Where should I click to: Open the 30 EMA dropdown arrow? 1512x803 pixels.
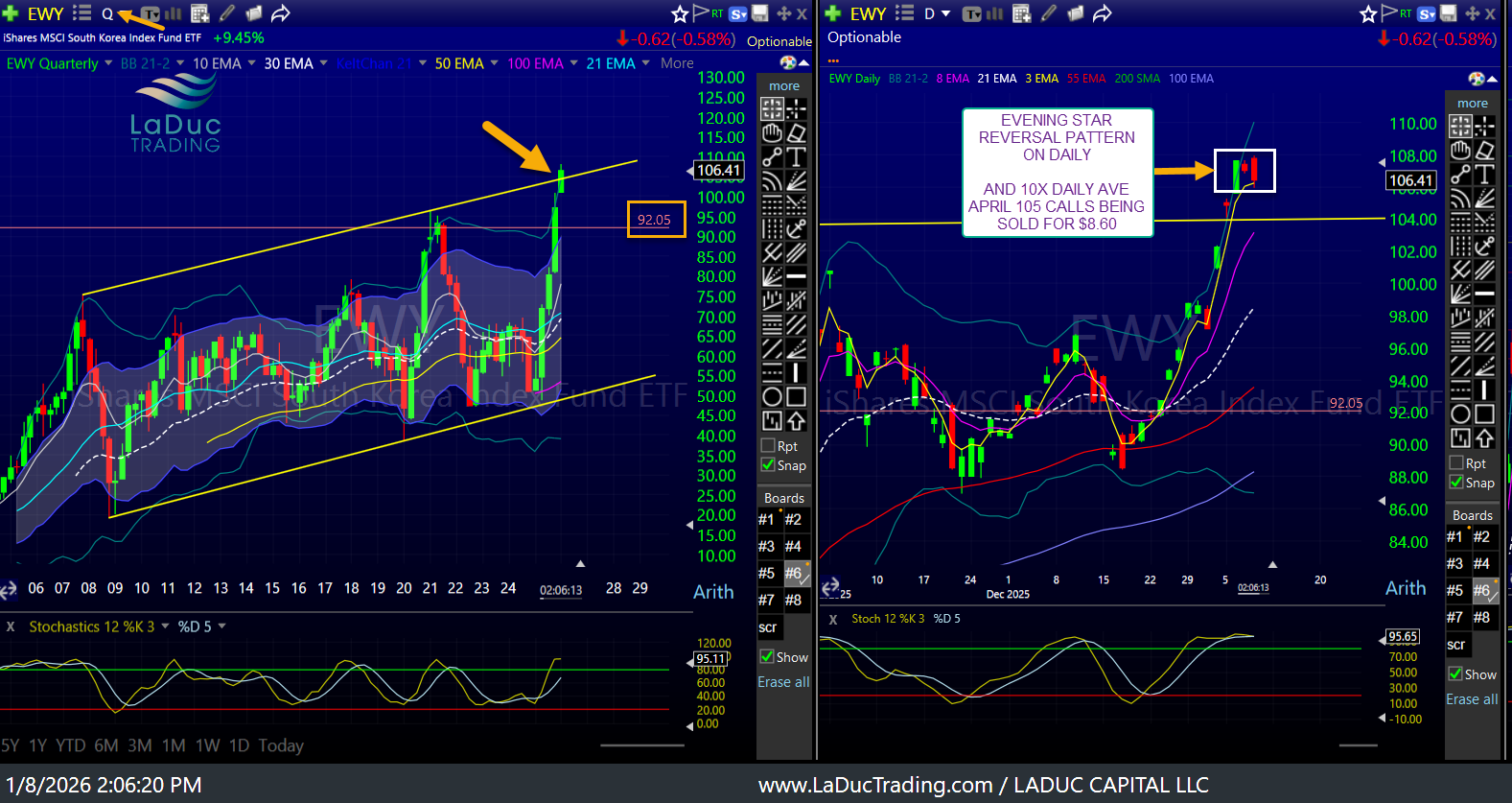coord(323,63)
